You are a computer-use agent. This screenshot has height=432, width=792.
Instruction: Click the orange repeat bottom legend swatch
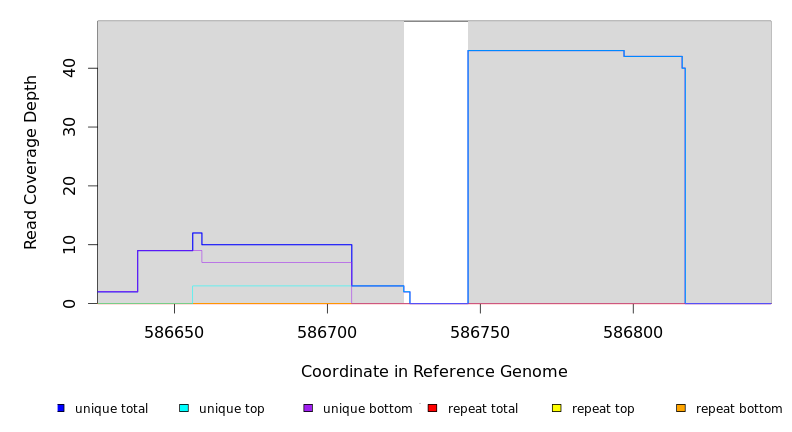(681, 408)
